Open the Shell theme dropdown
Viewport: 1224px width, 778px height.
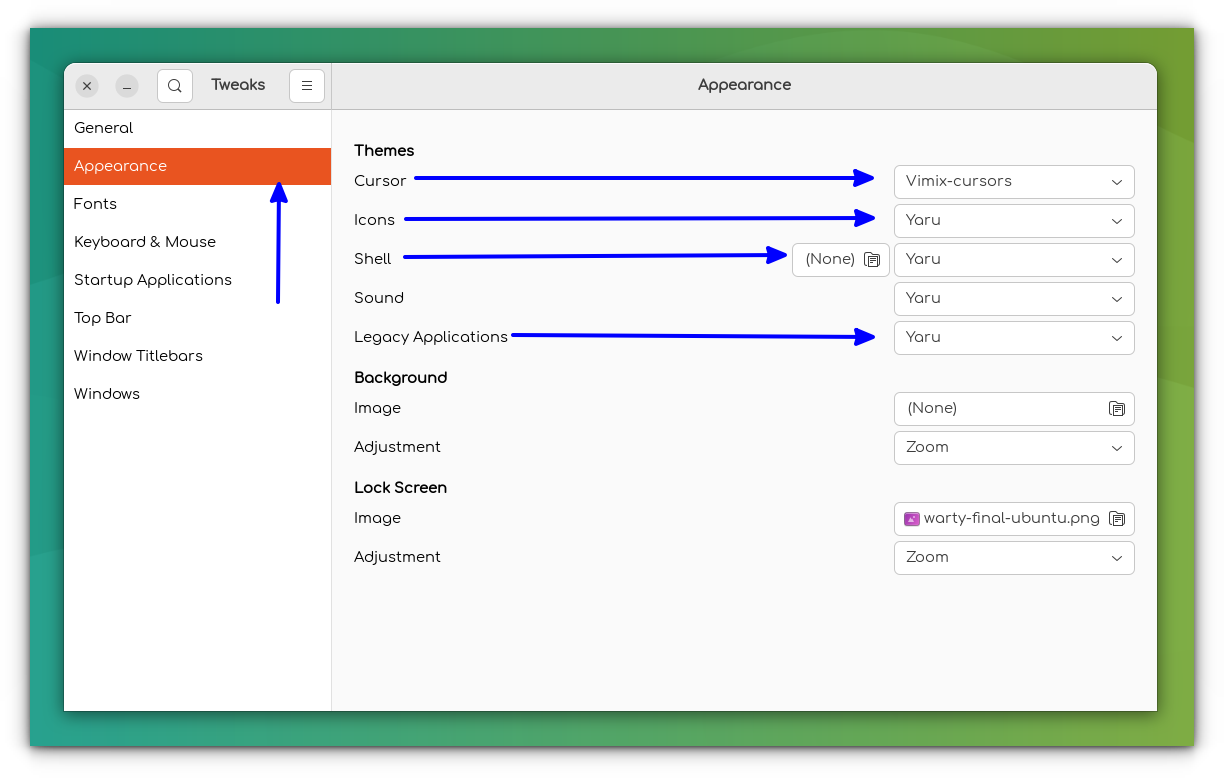click(x=1013, y=260)
